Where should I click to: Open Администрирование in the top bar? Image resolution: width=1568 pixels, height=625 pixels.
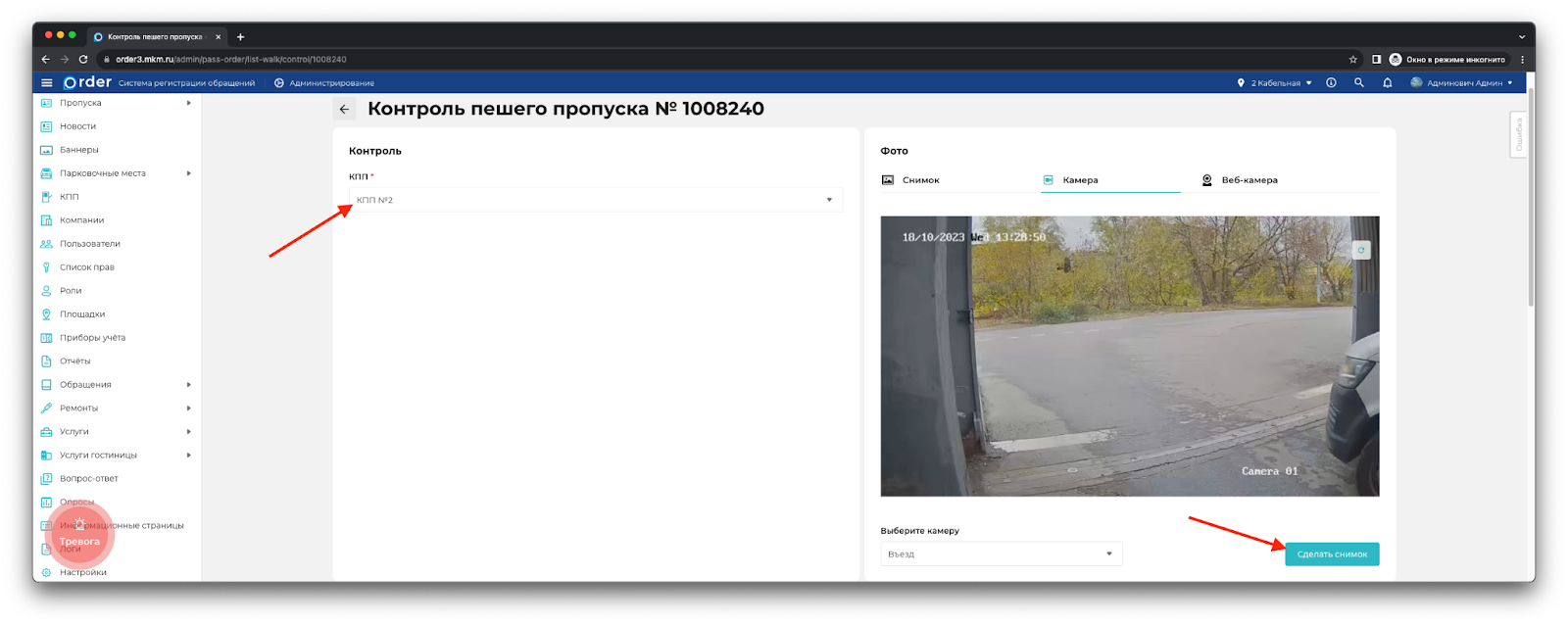point(324,83)
